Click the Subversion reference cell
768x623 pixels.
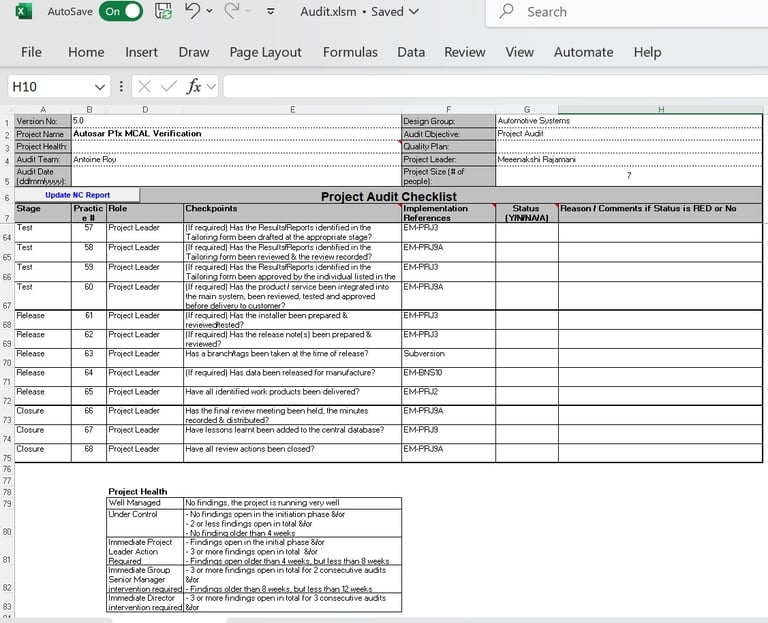tap(448, 358)
